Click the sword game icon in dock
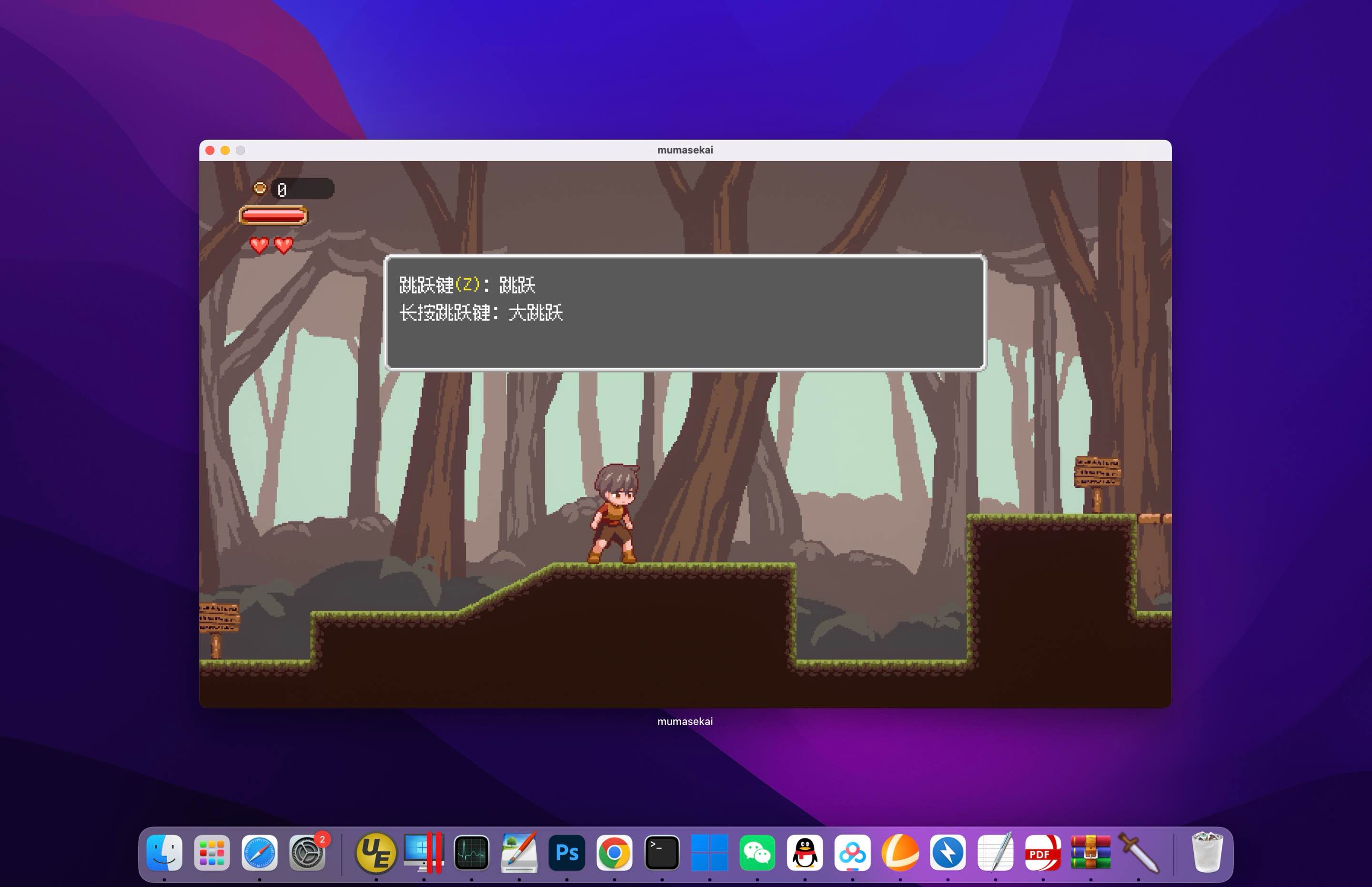Screen dimensions: 1372x887 tap(1138, 852)
